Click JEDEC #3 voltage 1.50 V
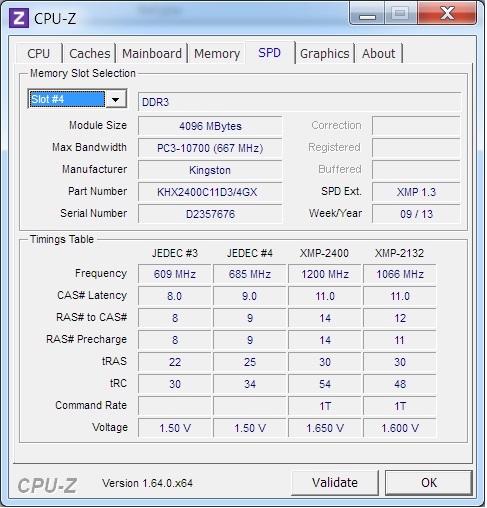This screenshot has height=508, width=487. 175,428
